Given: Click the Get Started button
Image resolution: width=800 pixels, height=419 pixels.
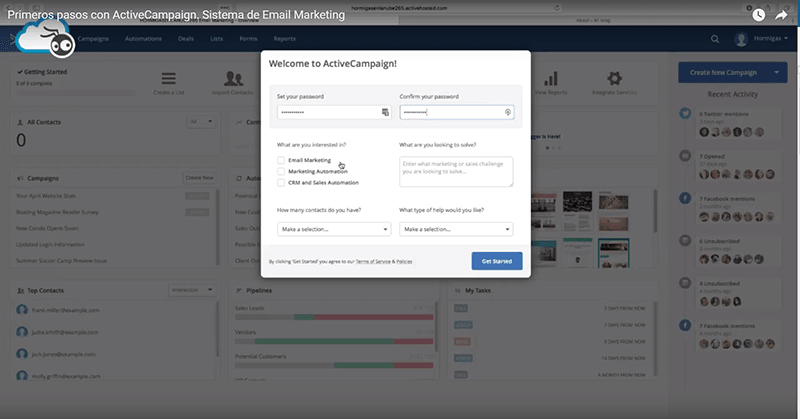Looking at the screenshot, I should pyautogui.click(x=497, y=261).
